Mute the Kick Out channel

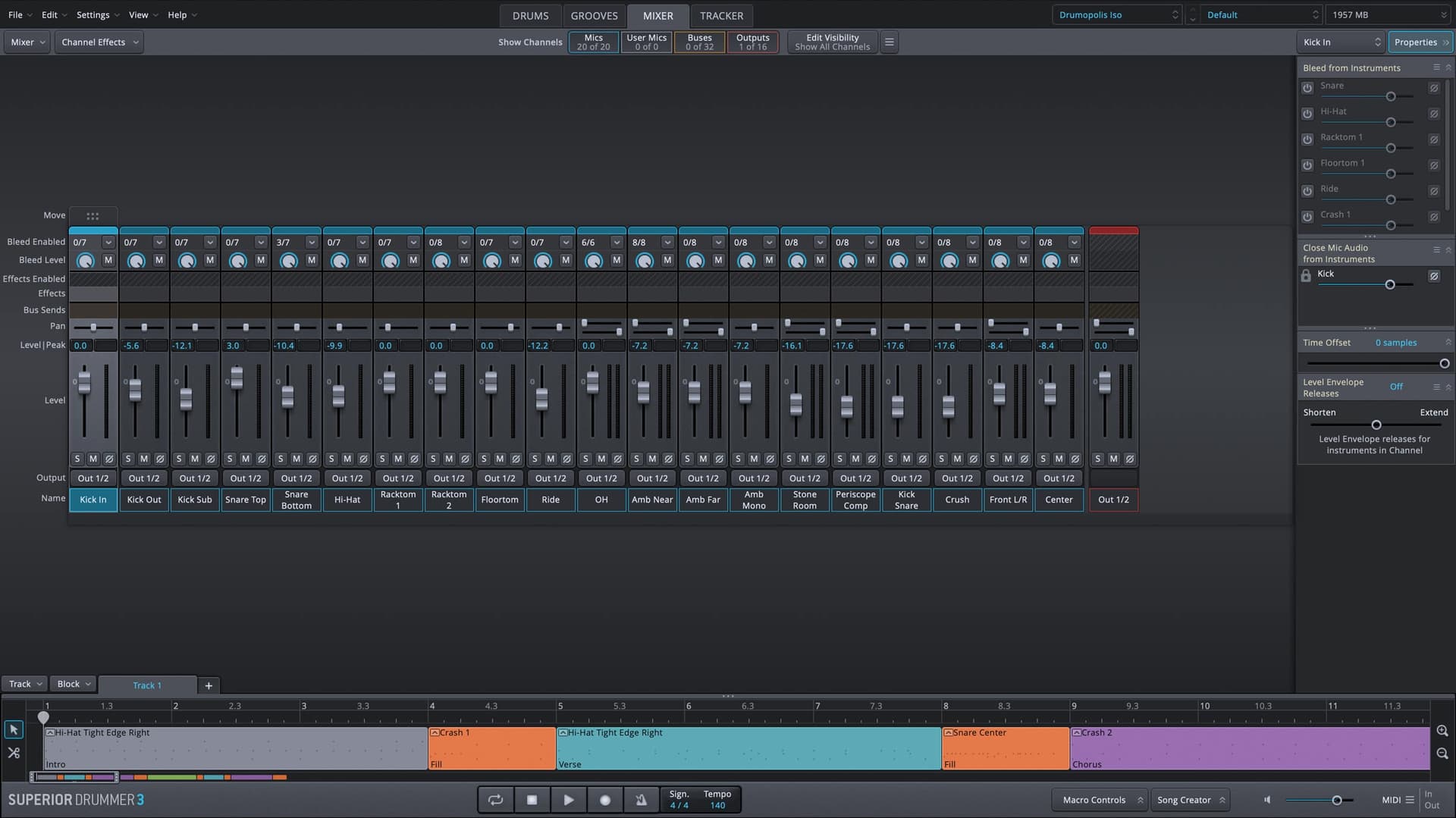pos(143,459)
